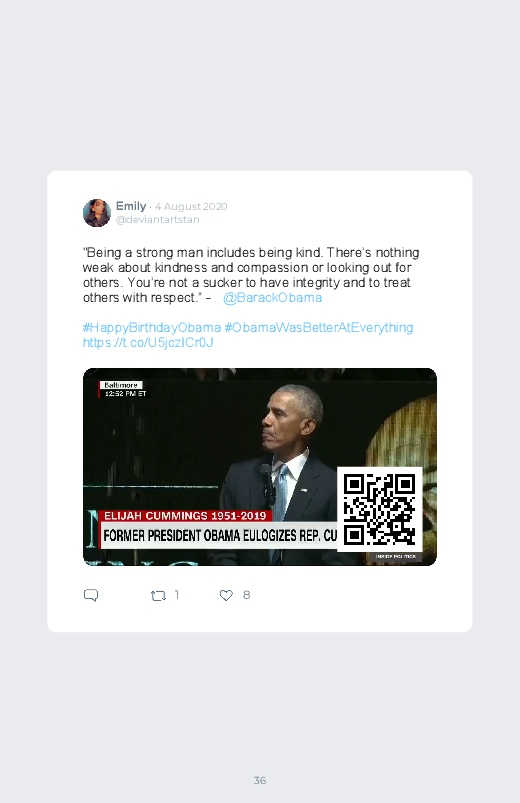The height and width of the screenshot is (803, 520).
Task: Click the retweet count of 1
Action: [177, 595]
